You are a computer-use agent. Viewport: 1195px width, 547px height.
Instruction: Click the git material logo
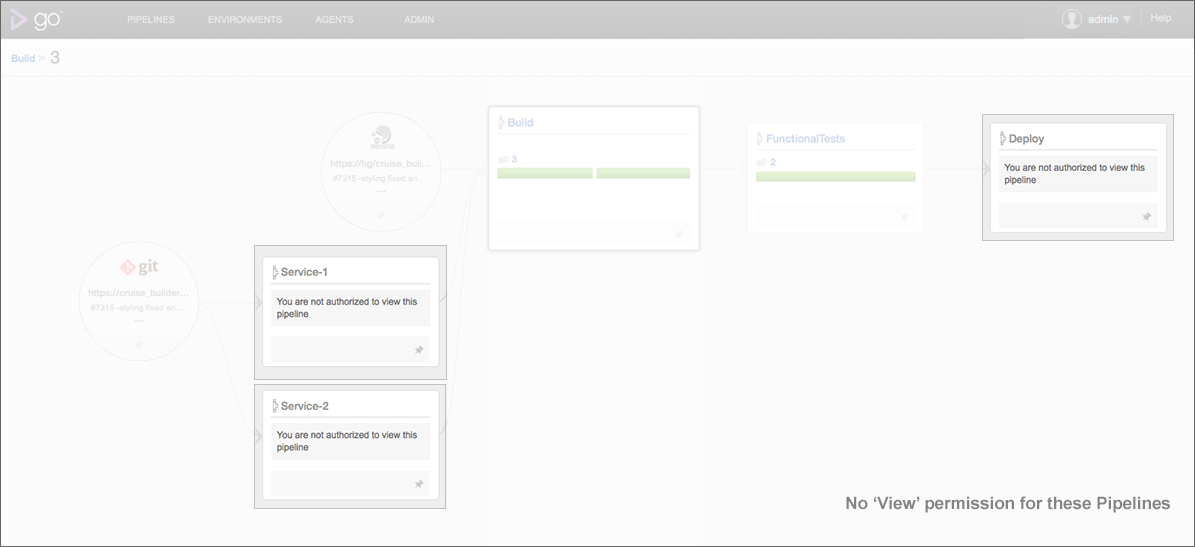[139, 267]
